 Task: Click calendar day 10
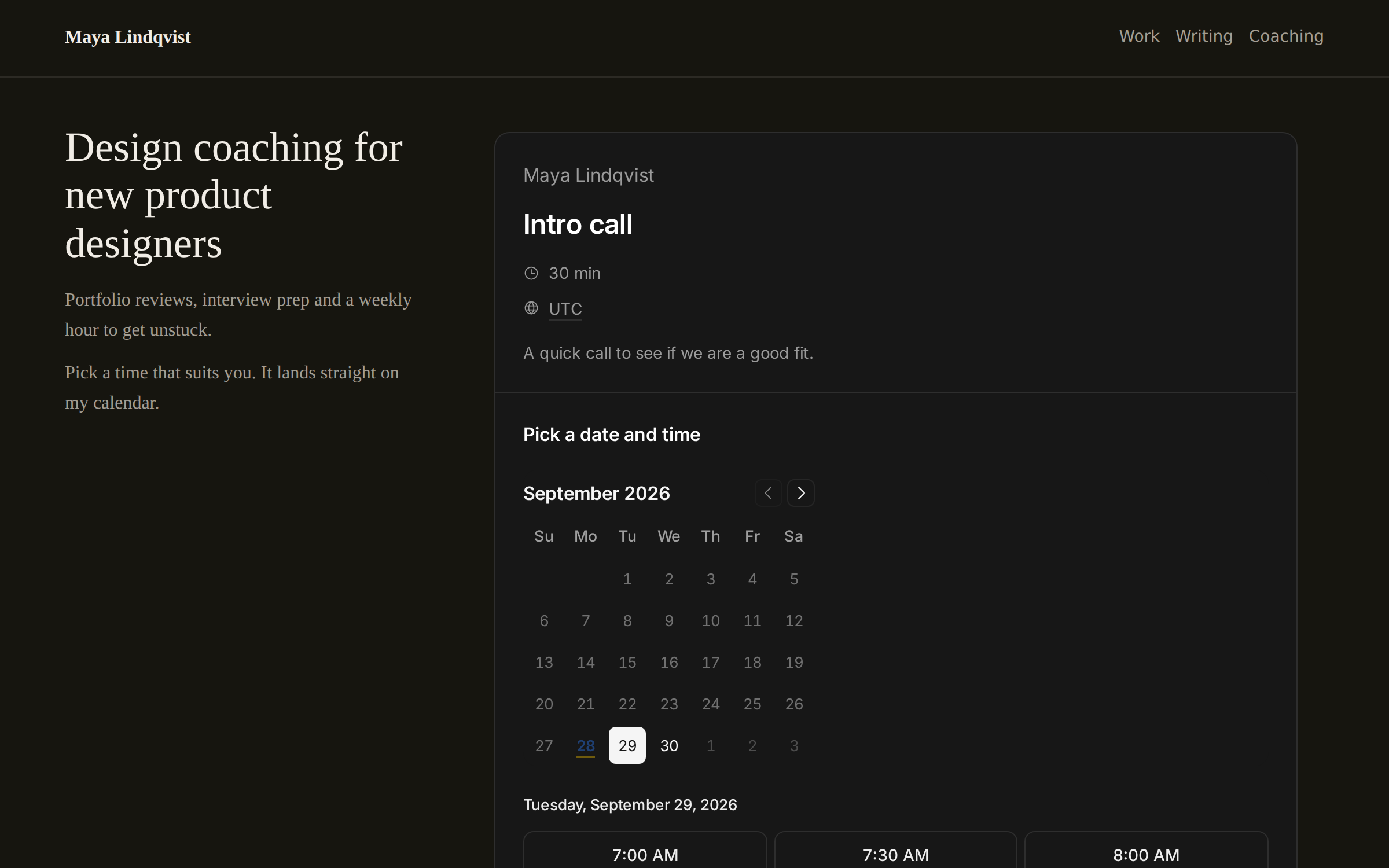pyautogui.click(x=711, y=620)
